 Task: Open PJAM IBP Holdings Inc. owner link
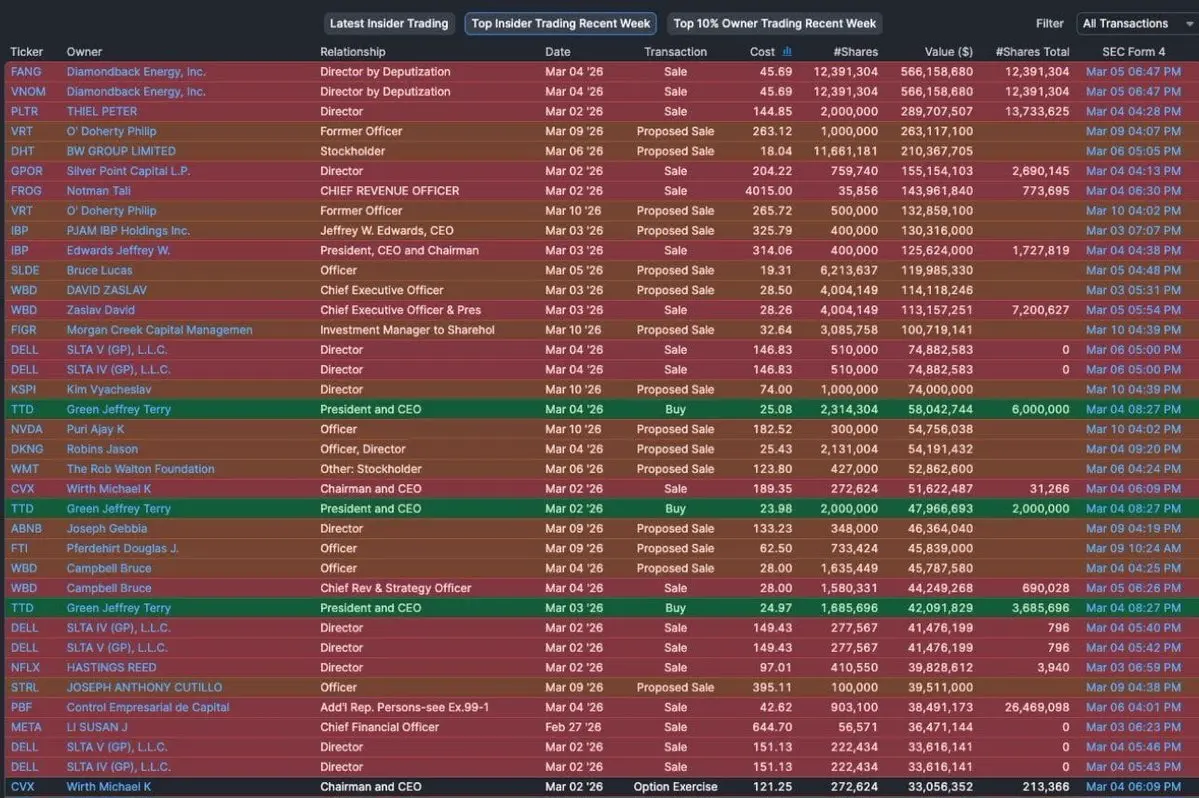128,231
